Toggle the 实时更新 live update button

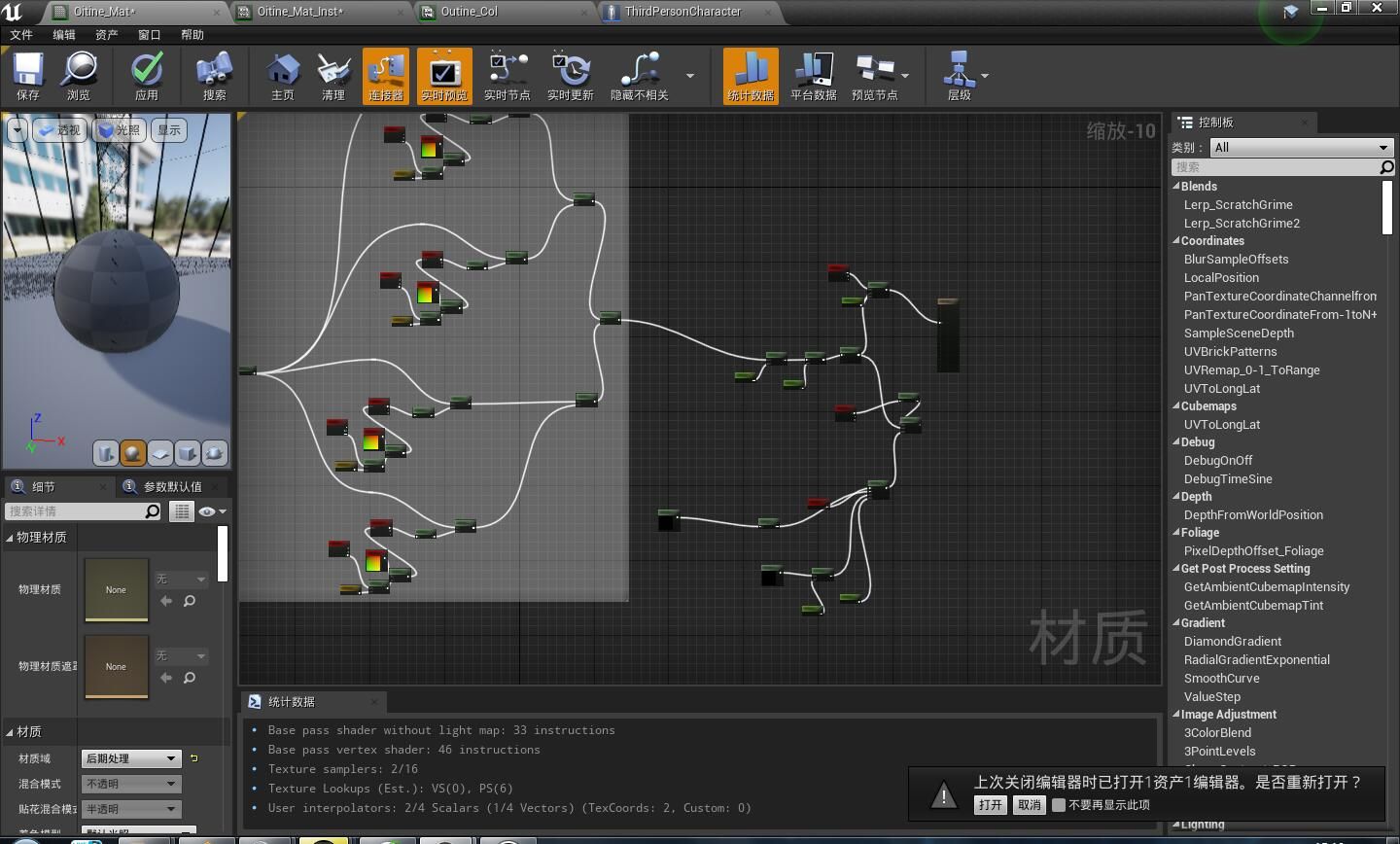coord(571,76)
